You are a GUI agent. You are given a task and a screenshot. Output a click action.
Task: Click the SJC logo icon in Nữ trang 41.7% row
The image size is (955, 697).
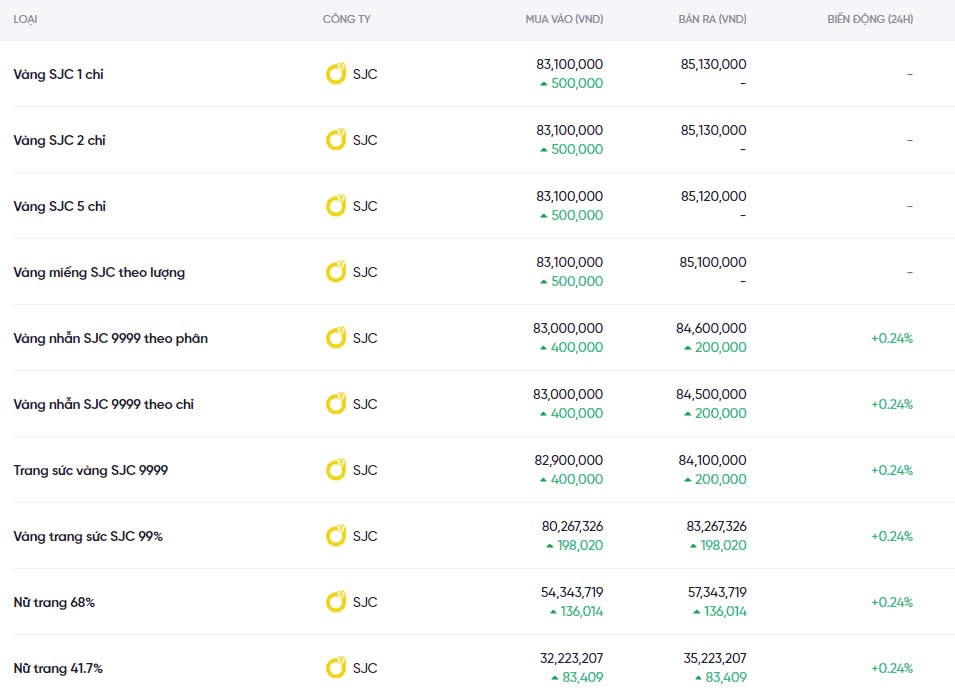(x=336, y=668)
